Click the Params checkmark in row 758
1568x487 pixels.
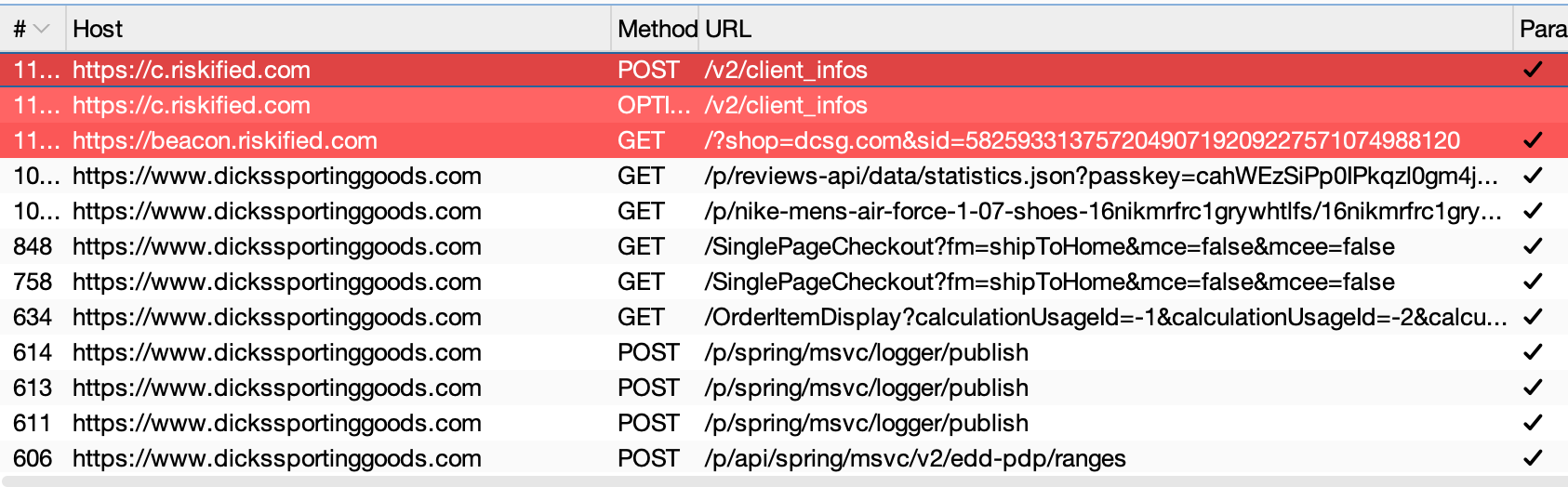click(x=1533, y=282)
